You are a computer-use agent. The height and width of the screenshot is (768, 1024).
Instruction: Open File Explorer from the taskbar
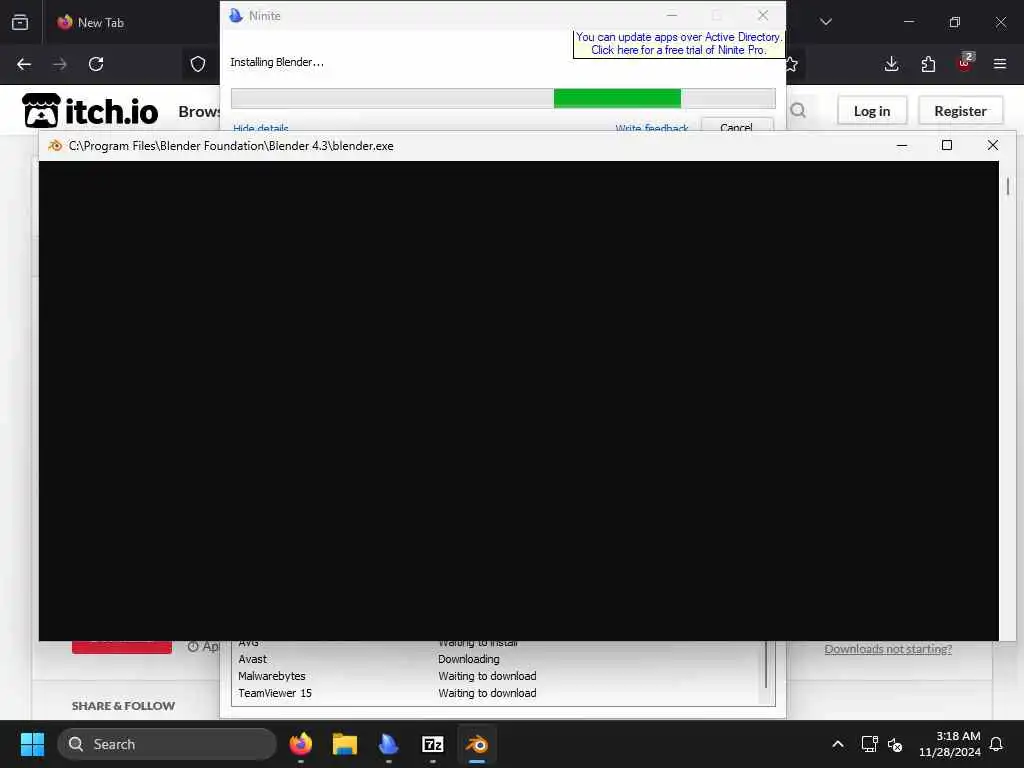click(344, 744)
